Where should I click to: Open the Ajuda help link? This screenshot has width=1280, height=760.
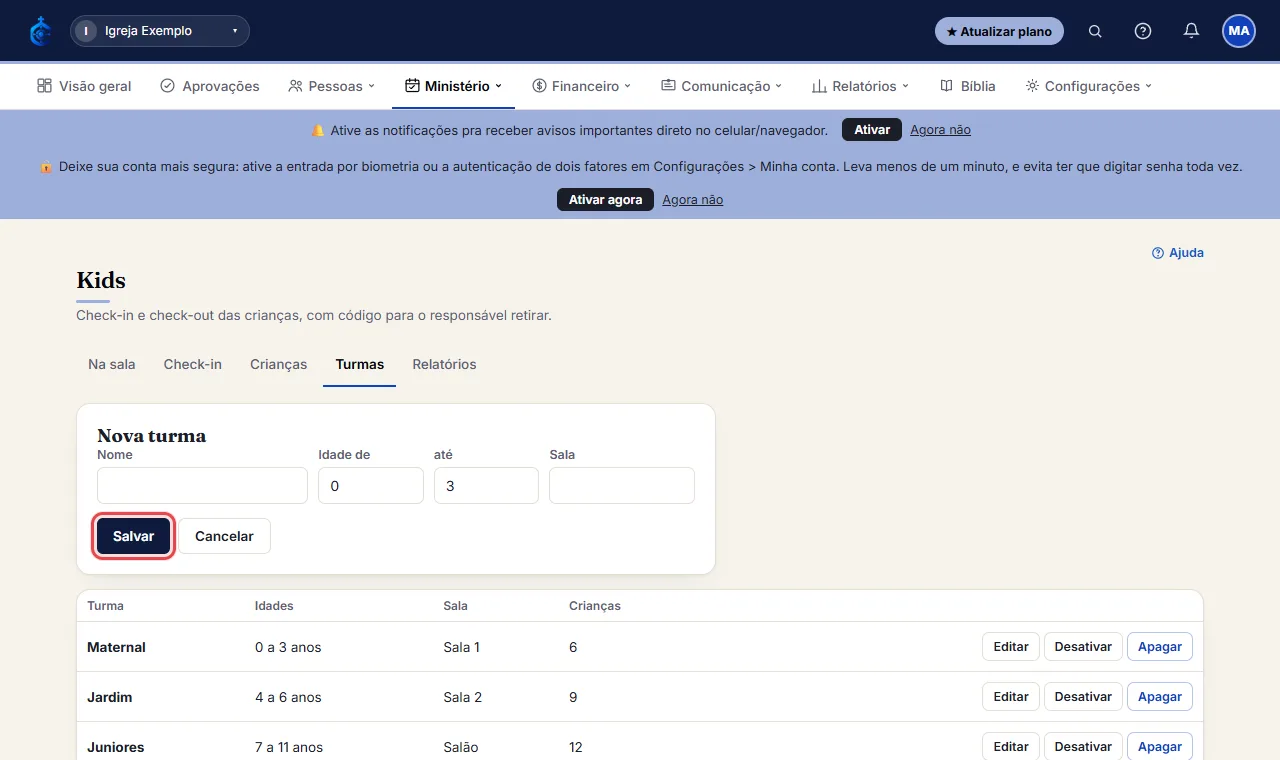1178,253
